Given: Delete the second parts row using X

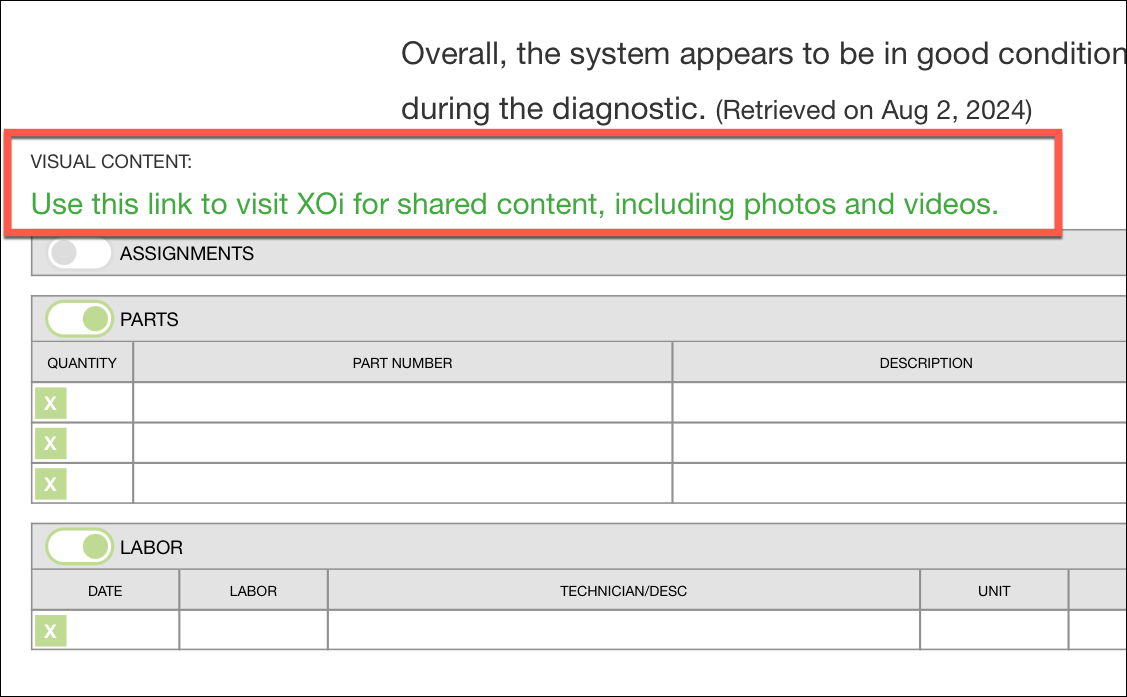Looking at the screenshot, I should [x=50, y=443].
